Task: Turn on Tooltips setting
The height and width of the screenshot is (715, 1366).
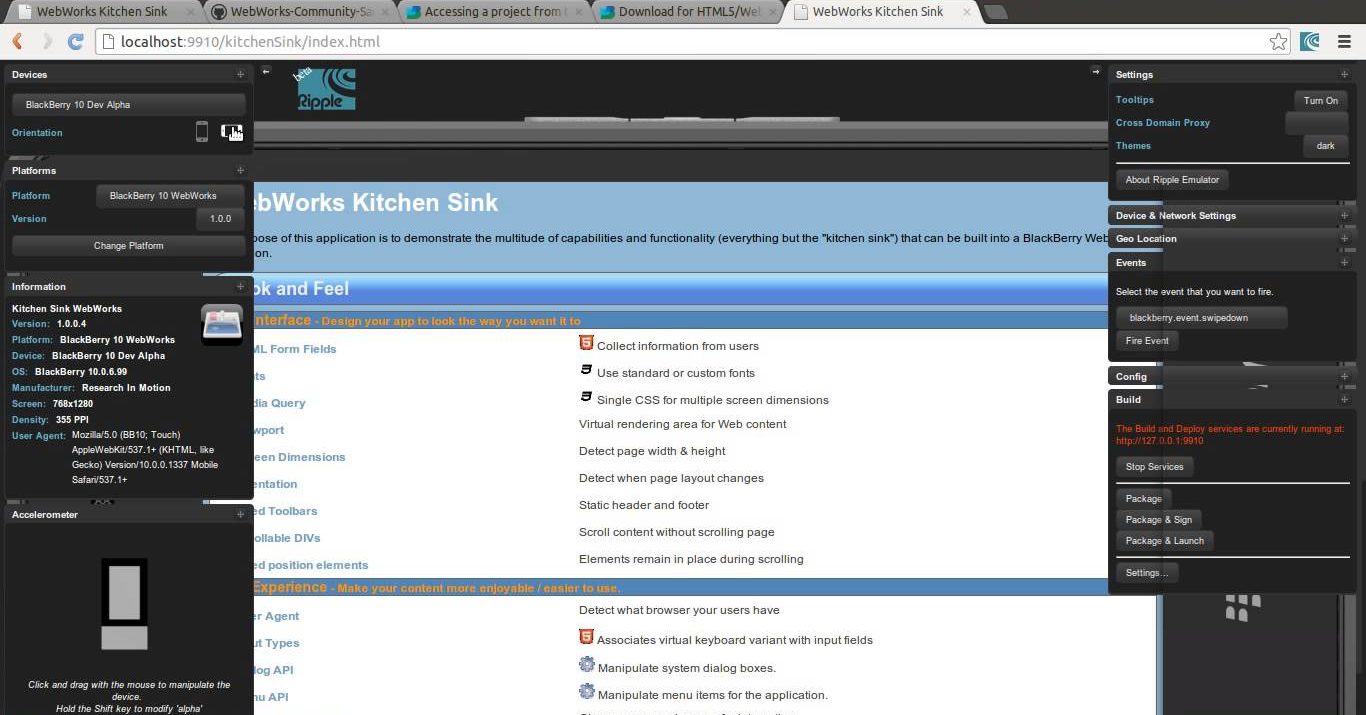Action: pyautogui.click(x=1320, y=100)
